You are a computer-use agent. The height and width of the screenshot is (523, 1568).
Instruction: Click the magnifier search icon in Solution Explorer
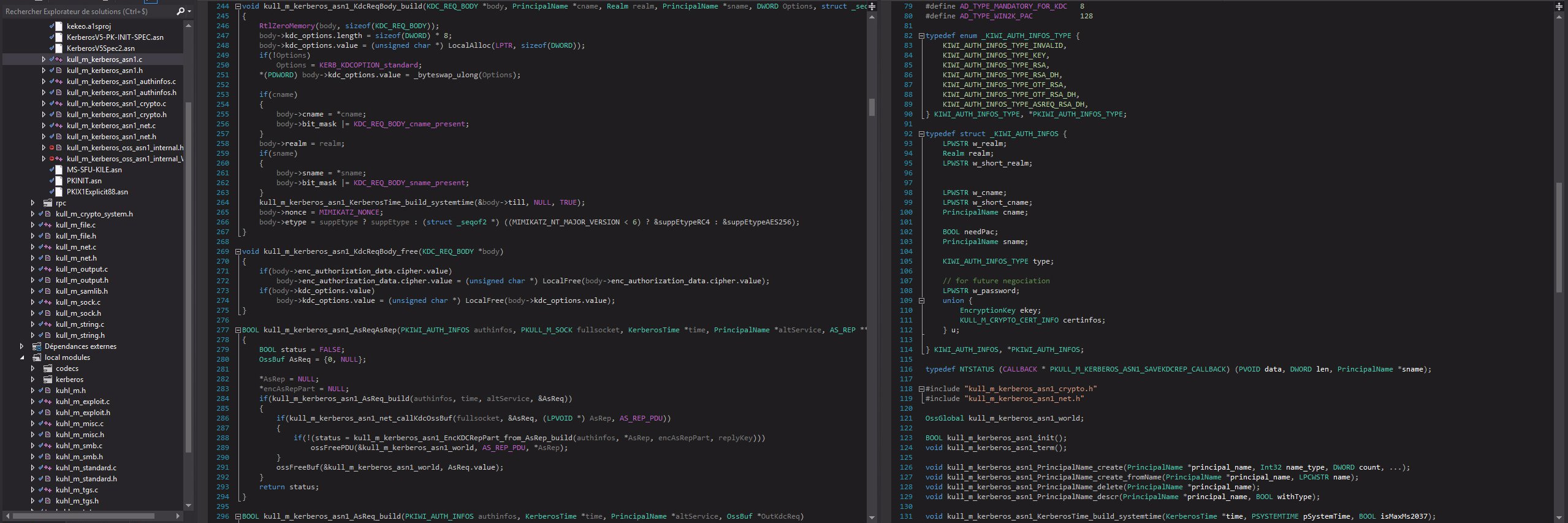[x=180, y=11]
